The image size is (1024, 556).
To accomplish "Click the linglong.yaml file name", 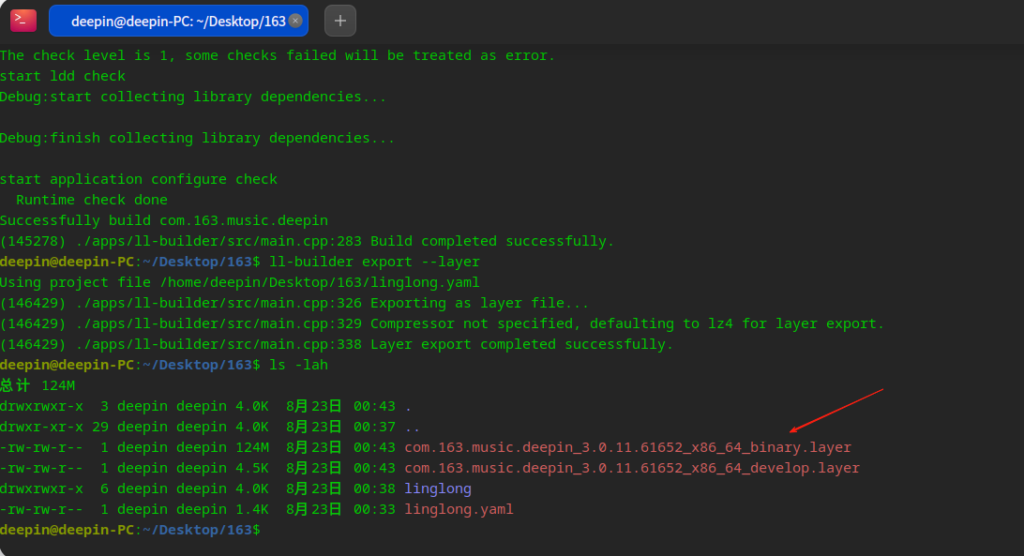I will [458, 509].
